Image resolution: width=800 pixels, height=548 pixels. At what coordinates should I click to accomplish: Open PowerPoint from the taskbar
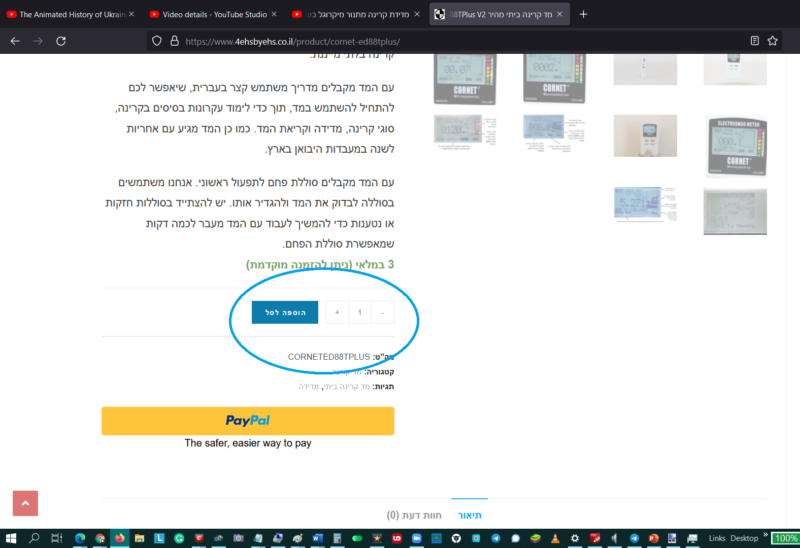(653, 538)
